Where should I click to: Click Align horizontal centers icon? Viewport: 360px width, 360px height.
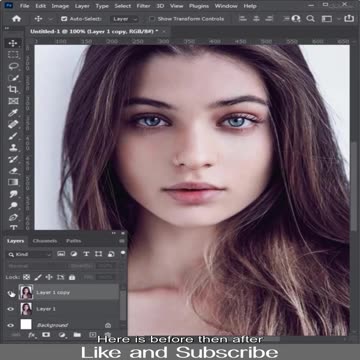[256, 19]
